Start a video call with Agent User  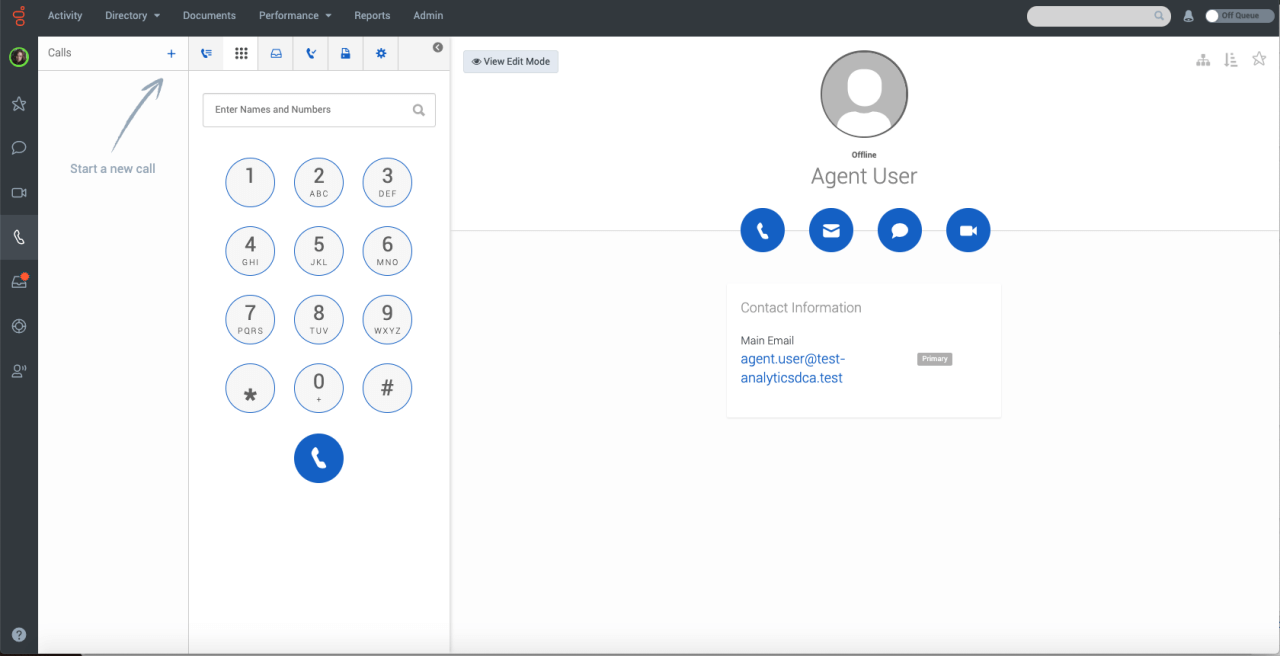968,229
